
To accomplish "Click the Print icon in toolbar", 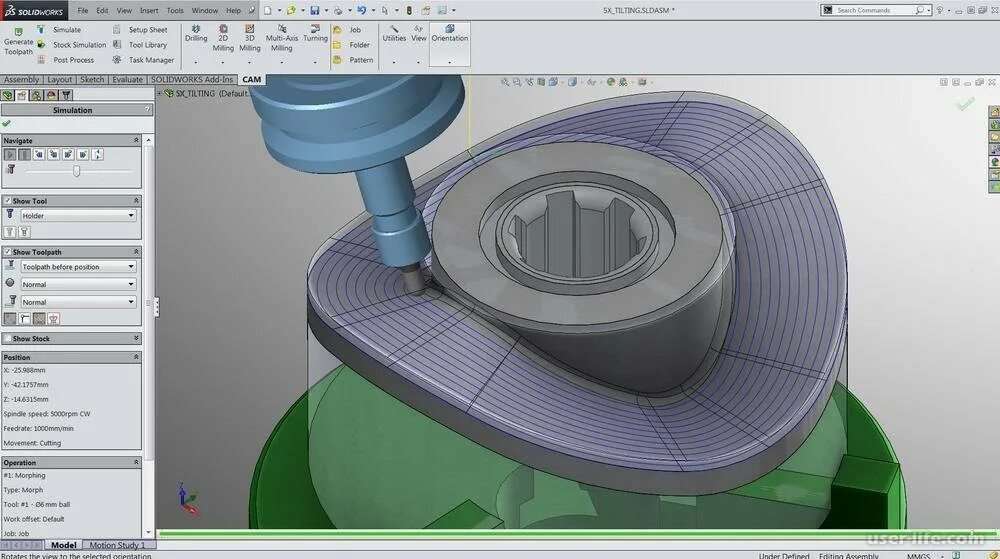I will (338, 10).
